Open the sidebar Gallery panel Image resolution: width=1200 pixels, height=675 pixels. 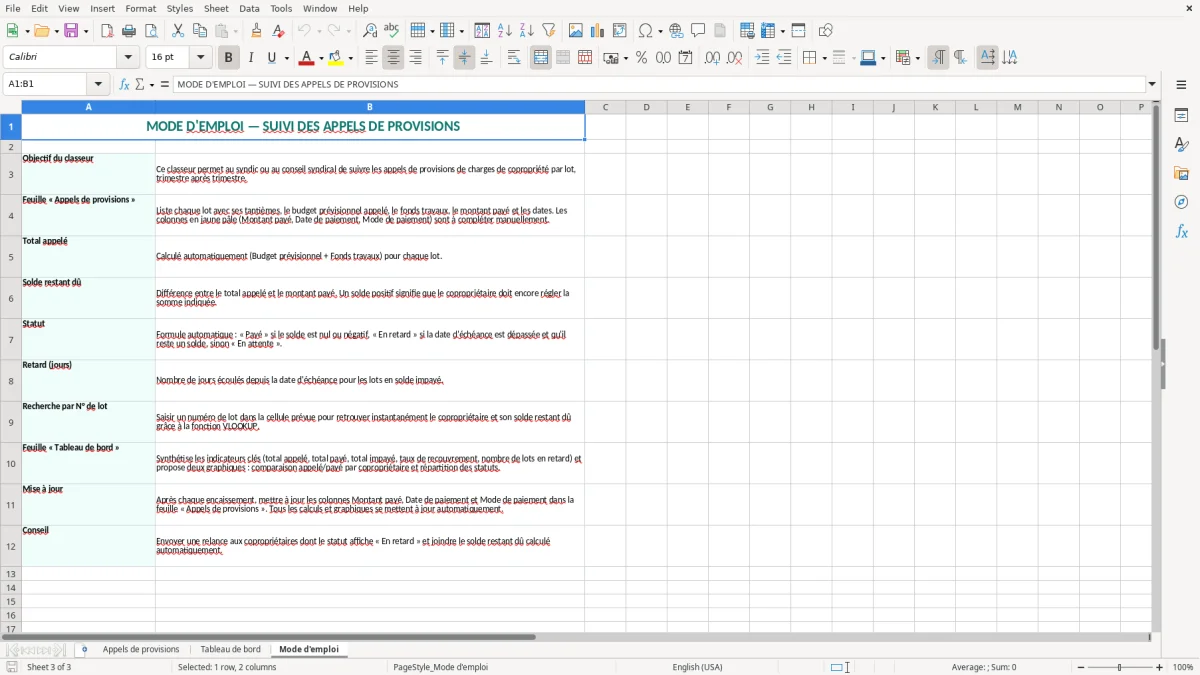click(x=1181, y=174)
